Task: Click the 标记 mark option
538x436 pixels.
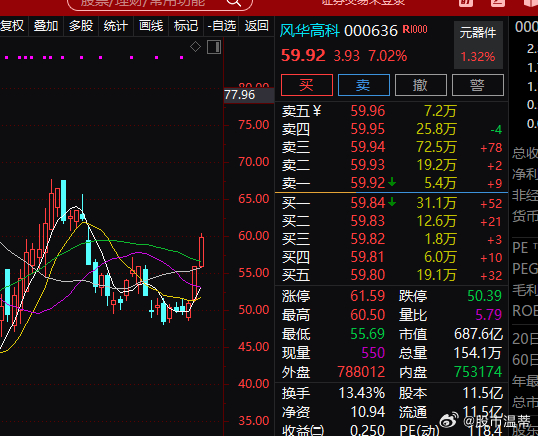Action: coord(186,26)
